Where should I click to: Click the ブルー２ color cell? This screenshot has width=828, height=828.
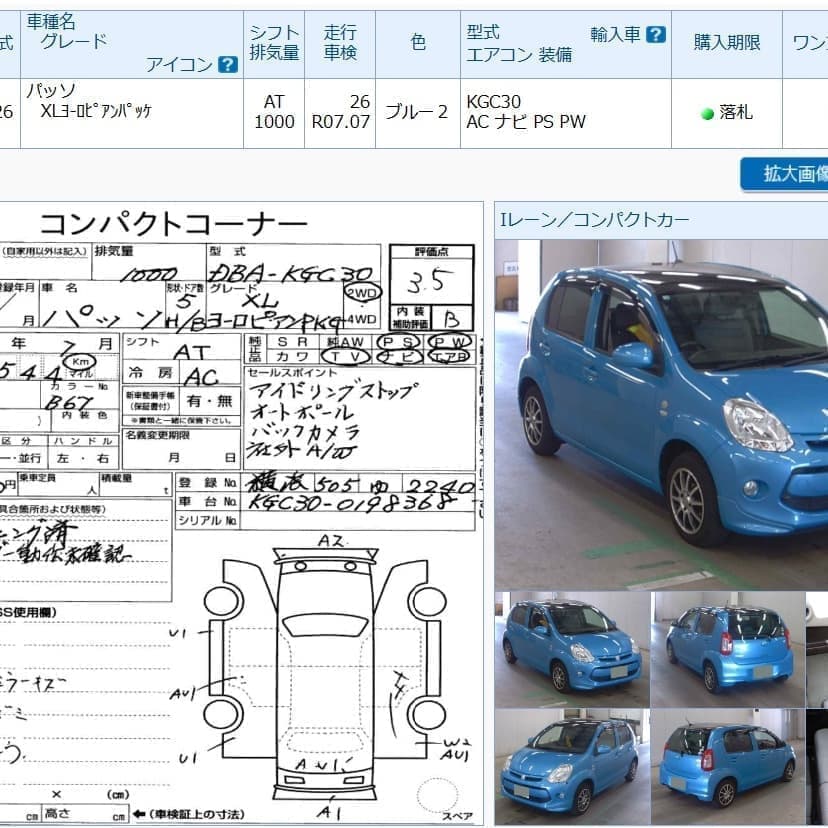(x=417, y=112)
